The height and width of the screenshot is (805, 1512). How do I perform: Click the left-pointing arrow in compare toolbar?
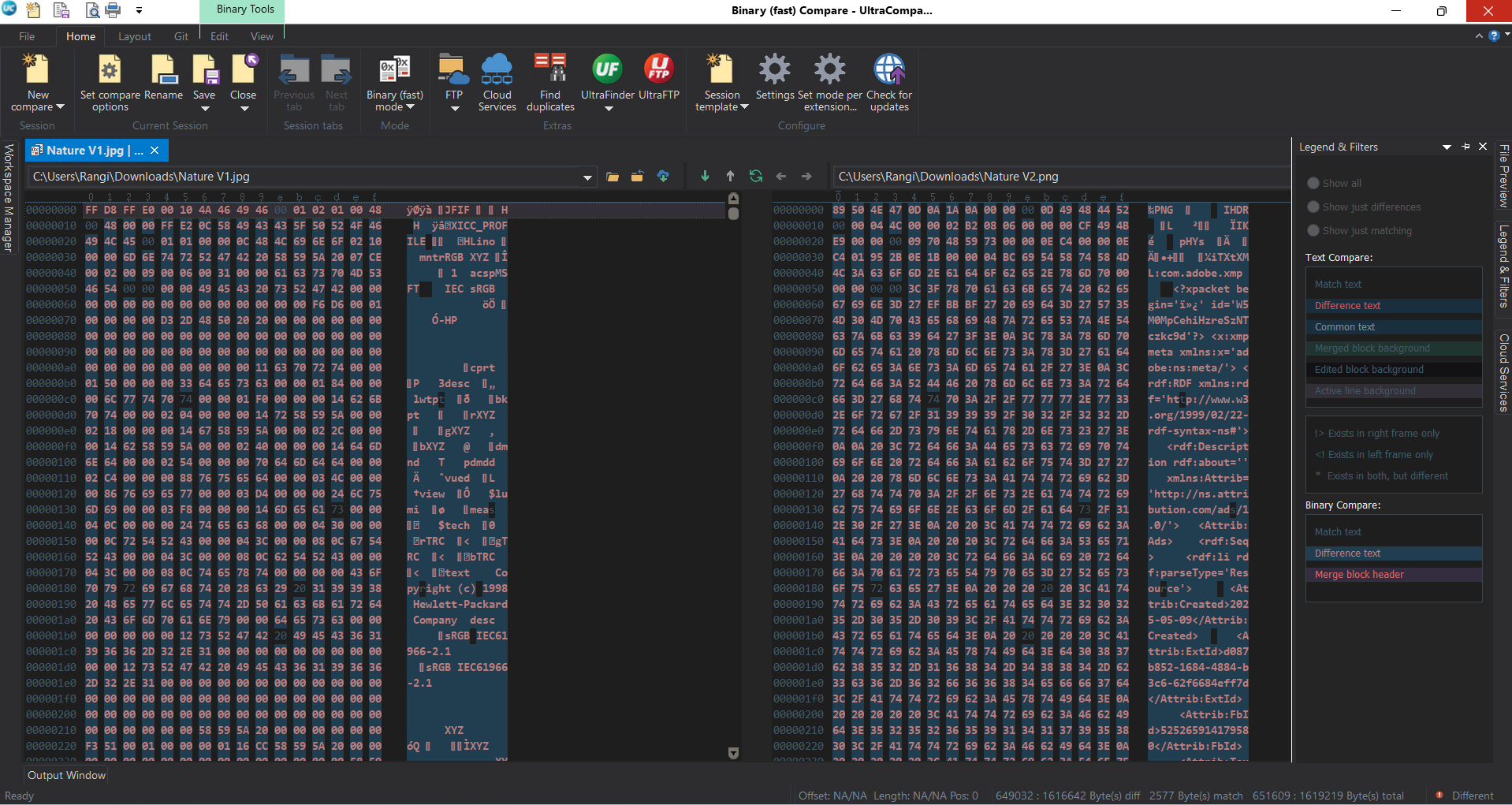point(781,177)
